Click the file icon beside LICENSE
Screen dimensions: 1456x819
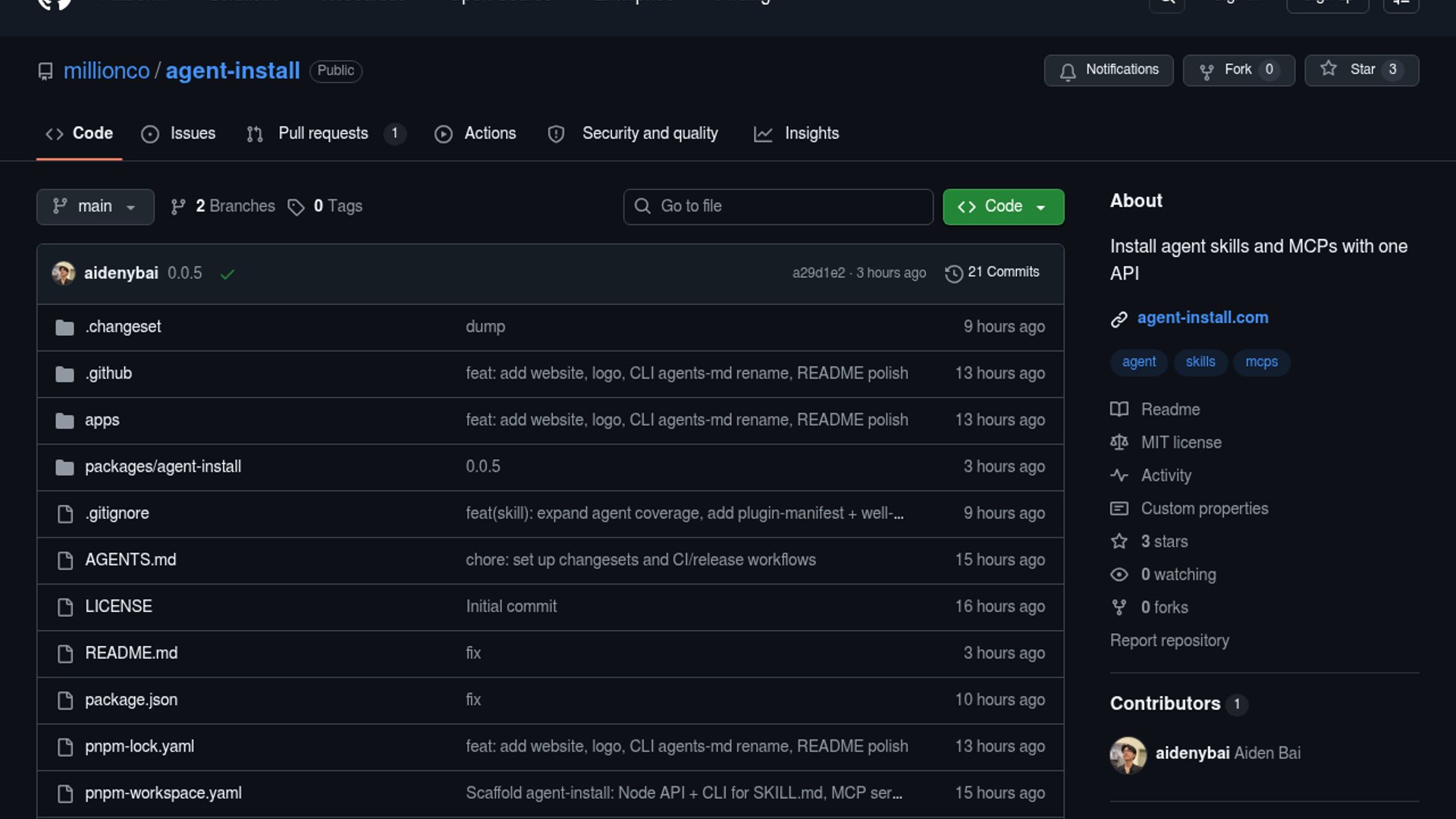[65, 607]
